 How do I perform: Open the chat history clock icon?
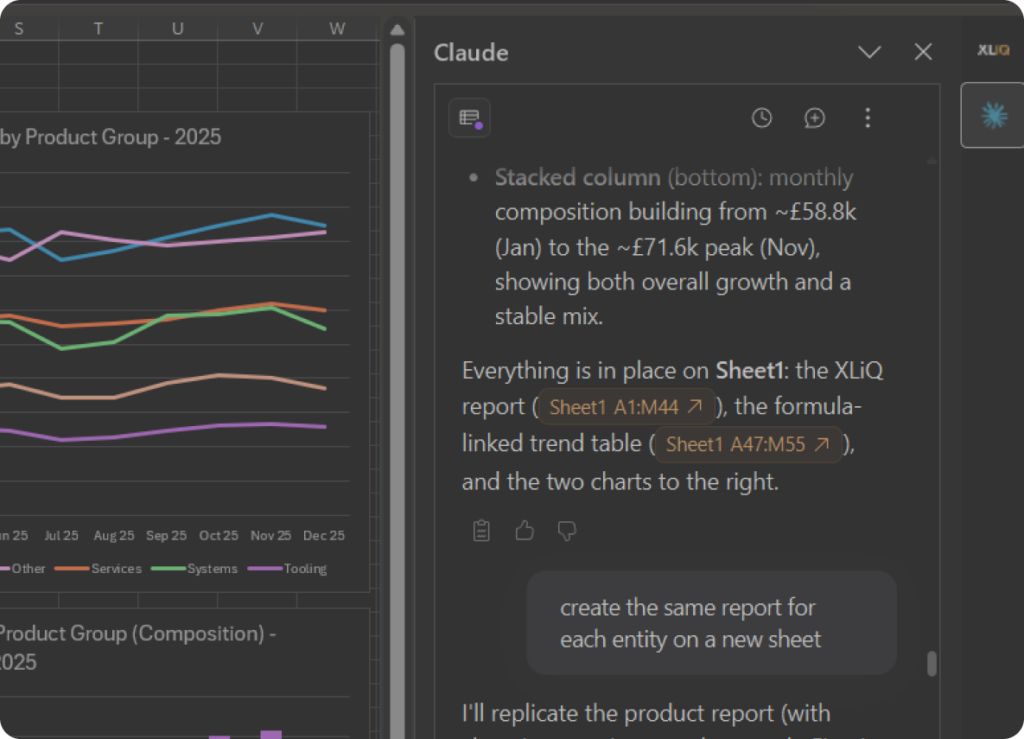pyautogui.click(x=761, y=118)
